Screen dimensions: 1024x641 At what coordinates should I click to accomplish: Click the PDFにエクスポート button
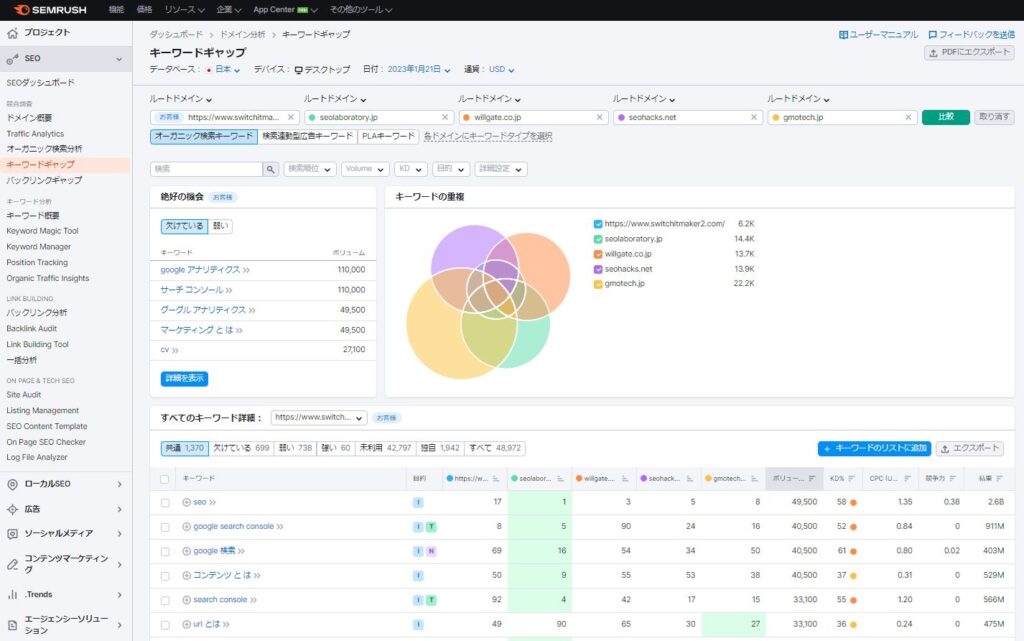970,53
